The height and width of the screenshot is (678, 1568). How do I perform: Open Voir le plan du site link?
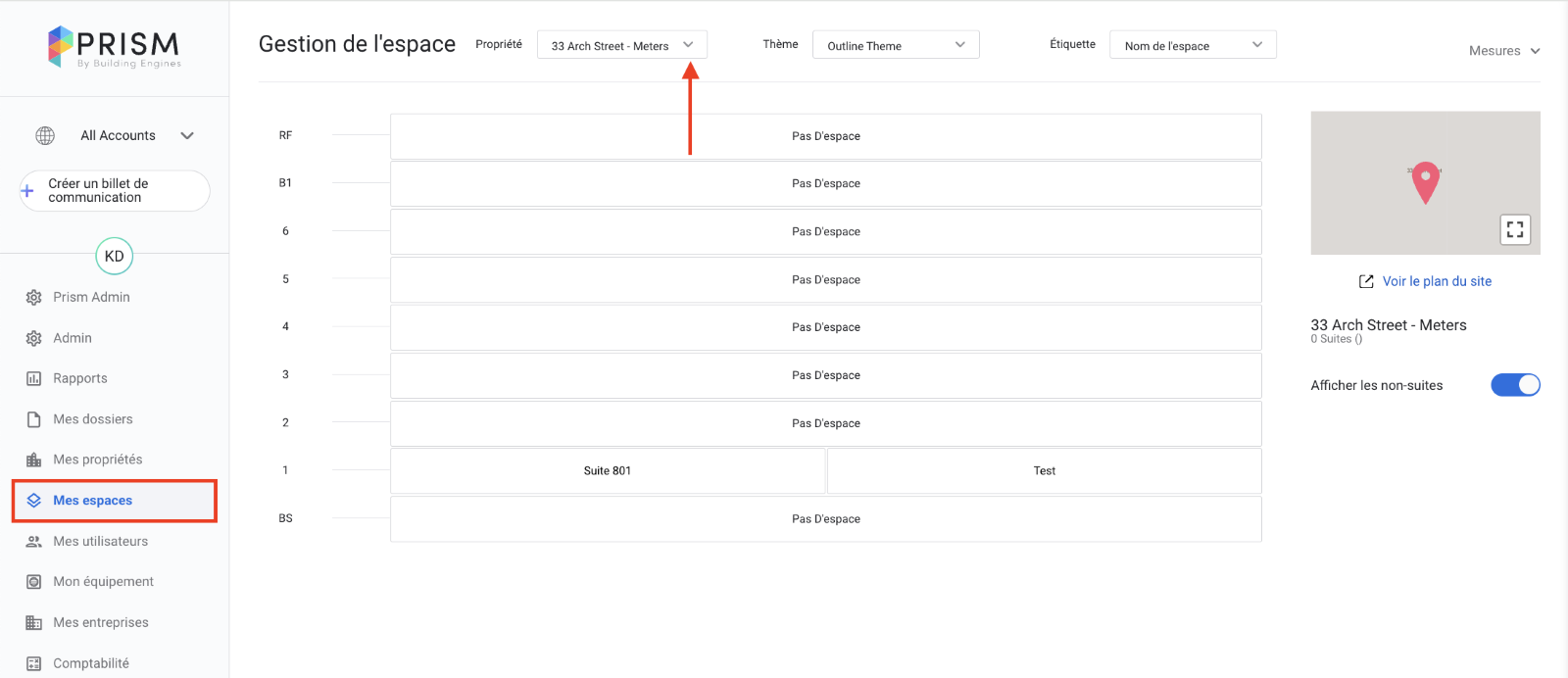pos(1436,281)
